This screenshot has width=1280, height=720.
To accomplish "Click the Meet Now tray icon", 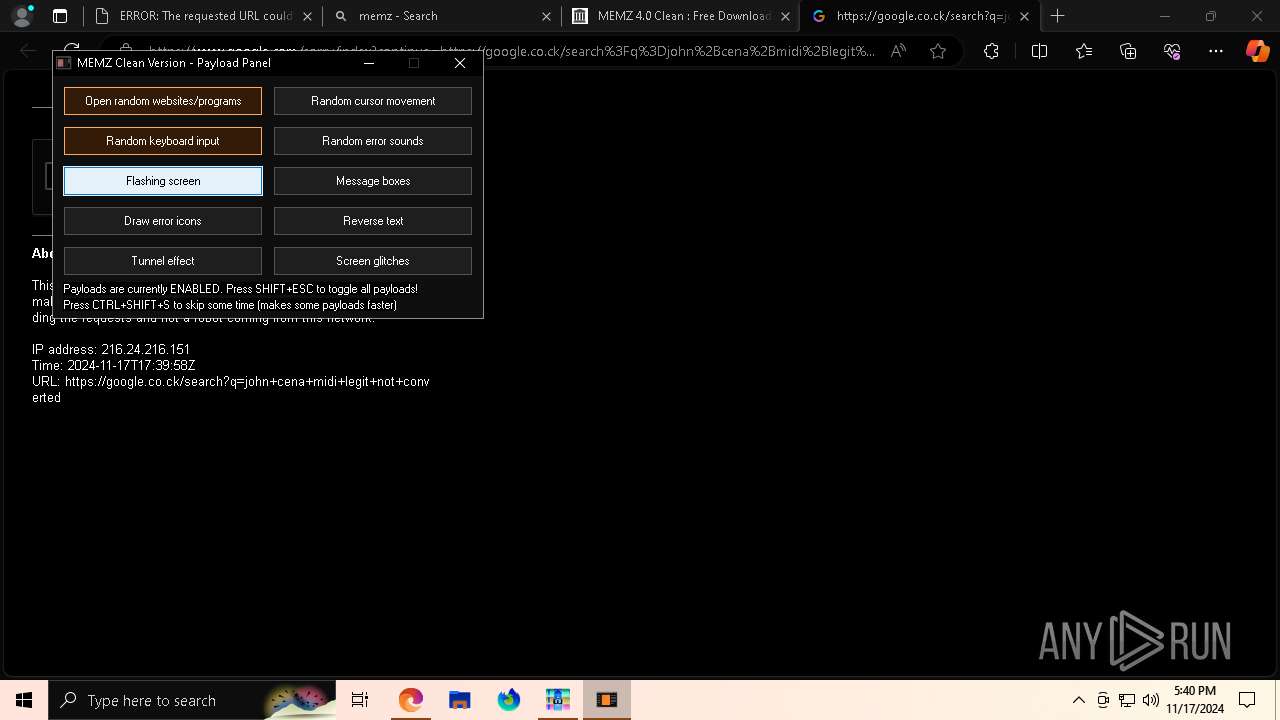I will click(1103, 700).
